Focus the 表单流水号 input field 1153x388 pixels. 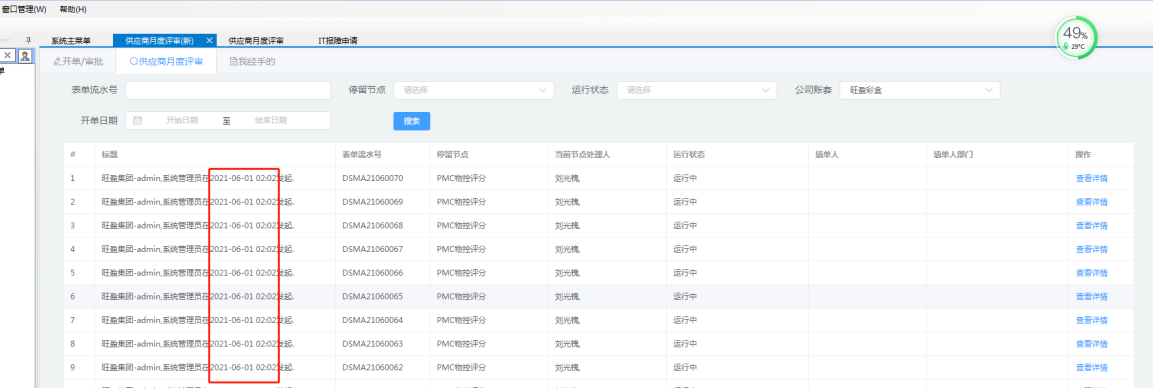(x=229, y=90)
